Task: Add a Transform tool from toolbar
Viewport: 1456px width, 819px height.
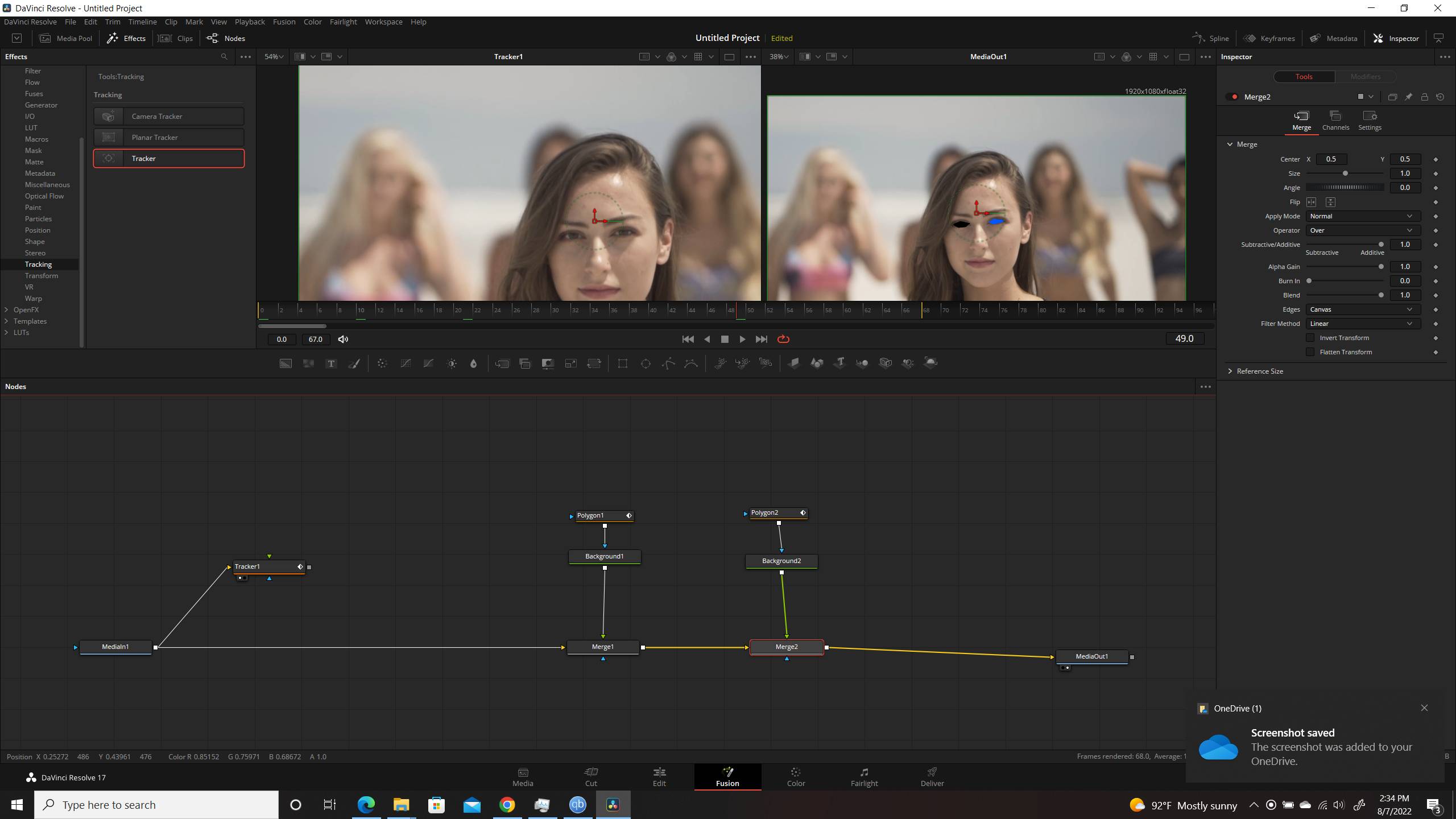Action: 594,363
